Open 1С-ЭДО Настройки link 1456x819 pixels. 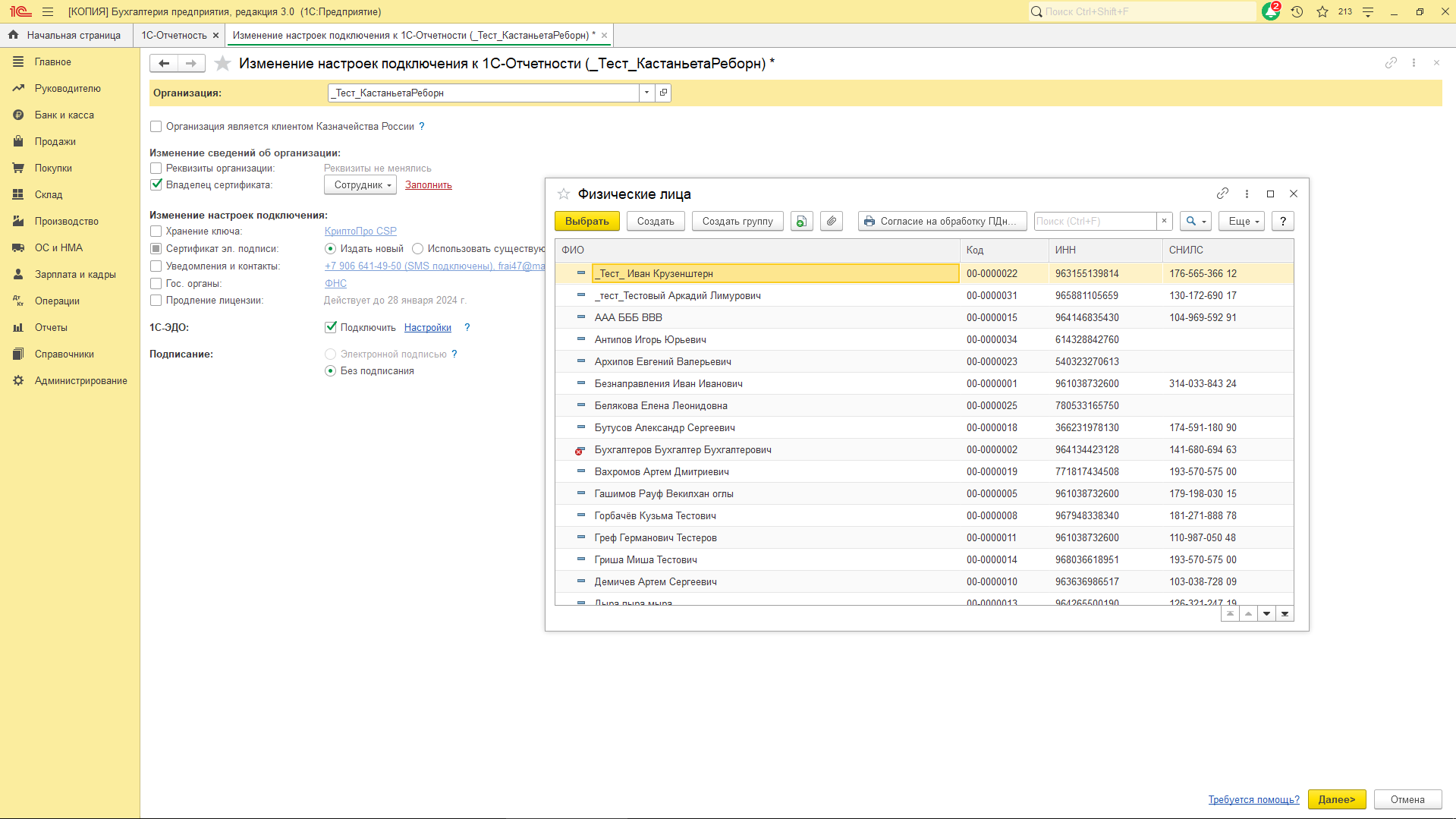tap(428, 327)
